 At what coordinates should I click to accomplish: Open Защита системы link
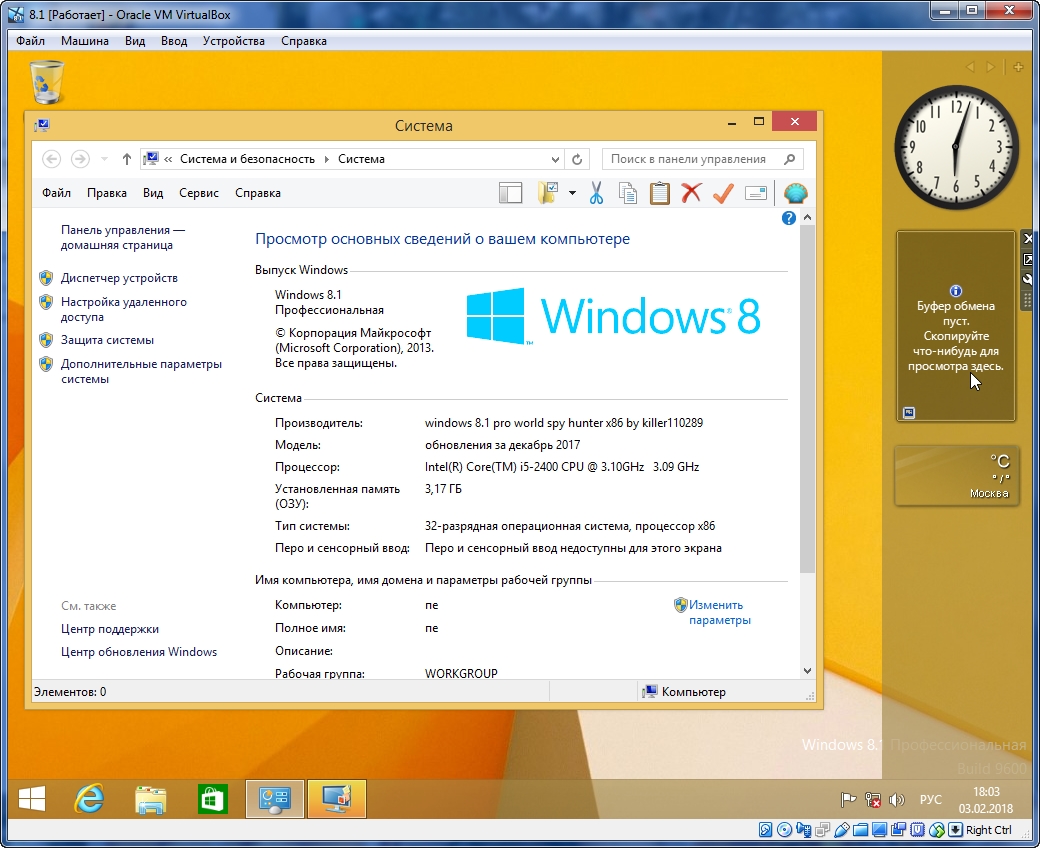pos(107,340)
